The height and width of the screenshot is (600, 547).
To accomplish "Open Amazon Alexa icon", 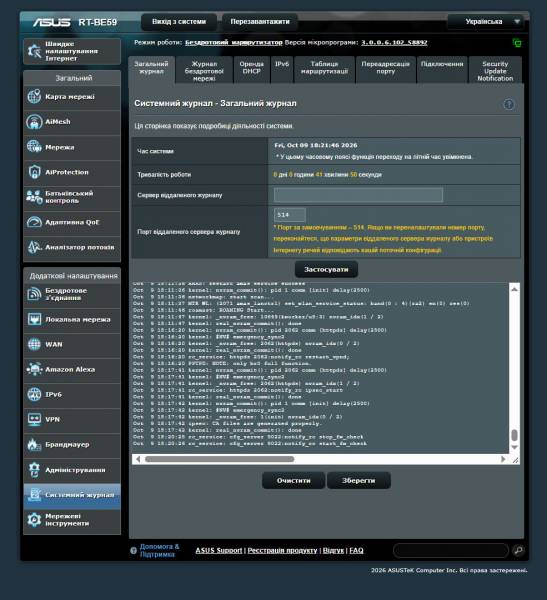I will point(34,369).
